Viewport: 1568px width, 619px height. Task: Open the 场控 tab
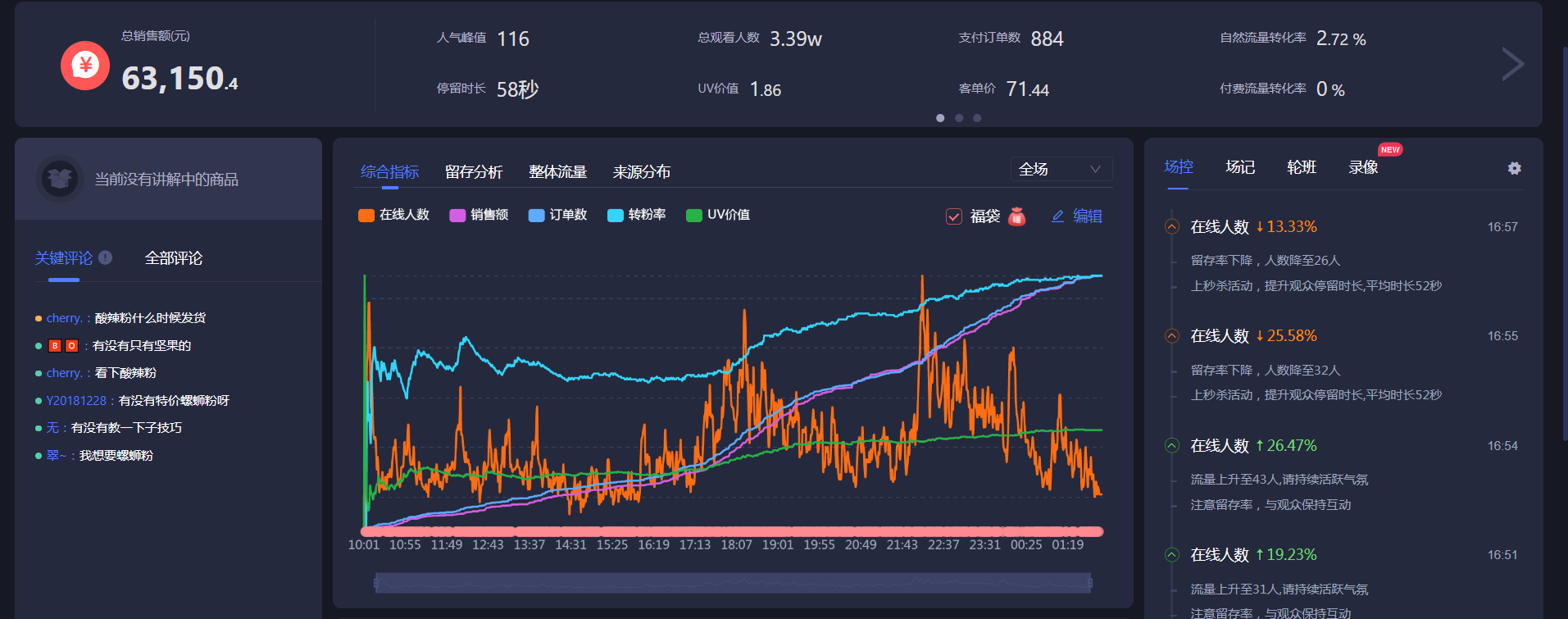pyautogui.click(x=1179, y=166)
